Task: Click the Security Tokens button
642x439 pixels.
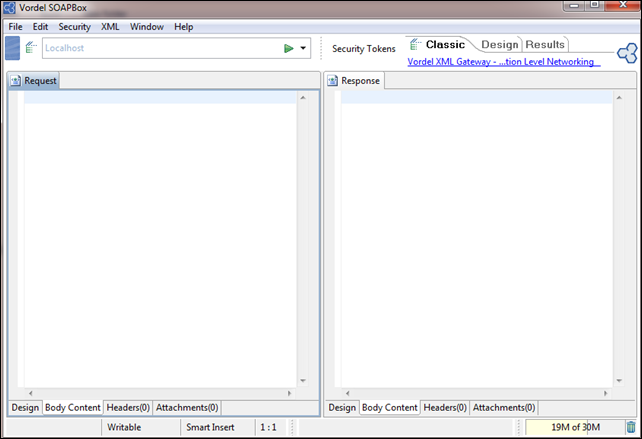Action: tap(364, 49)
